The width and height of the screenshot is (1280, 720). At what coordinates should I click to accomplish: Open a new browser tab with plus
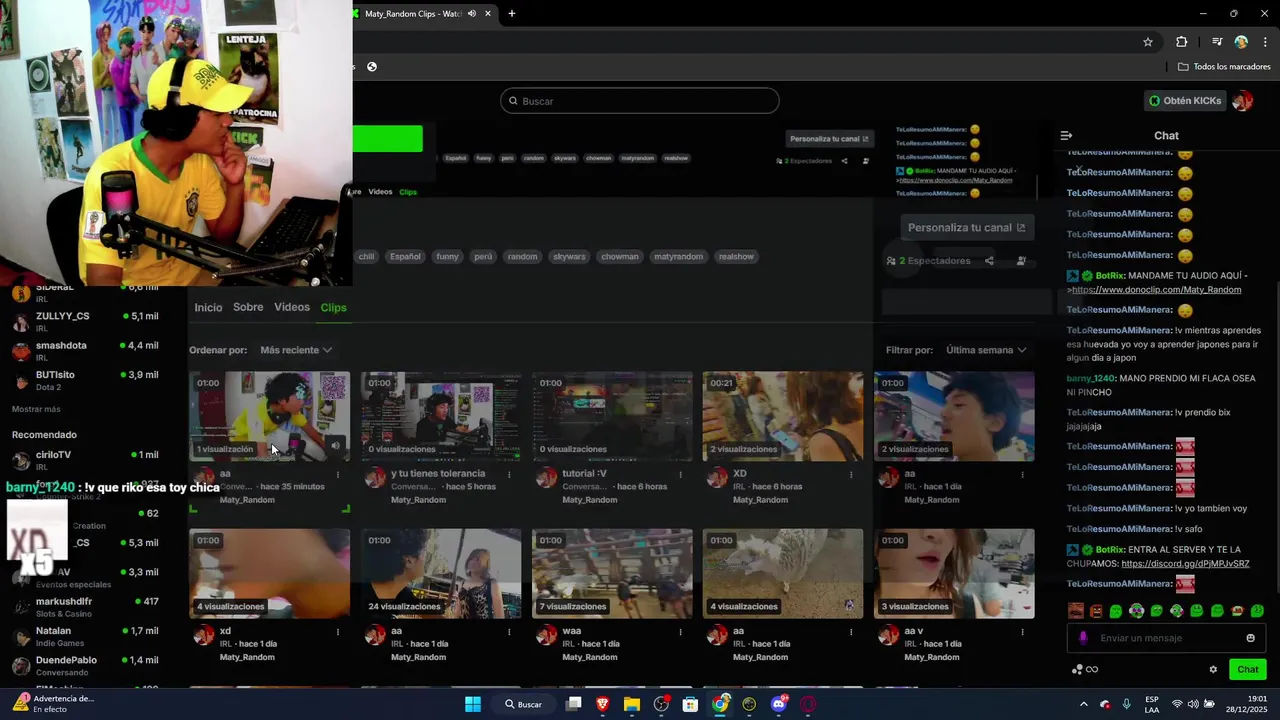point(511,14)
